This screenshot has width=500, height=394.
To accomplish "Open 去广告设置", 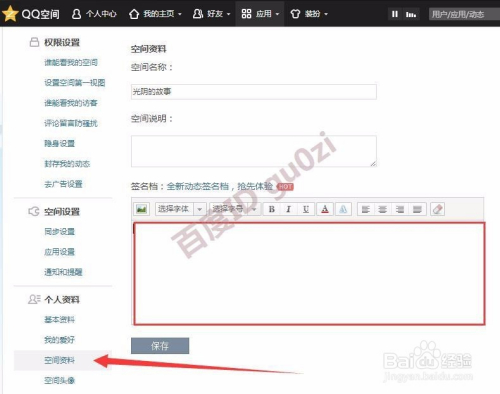I will coord(63,184).
